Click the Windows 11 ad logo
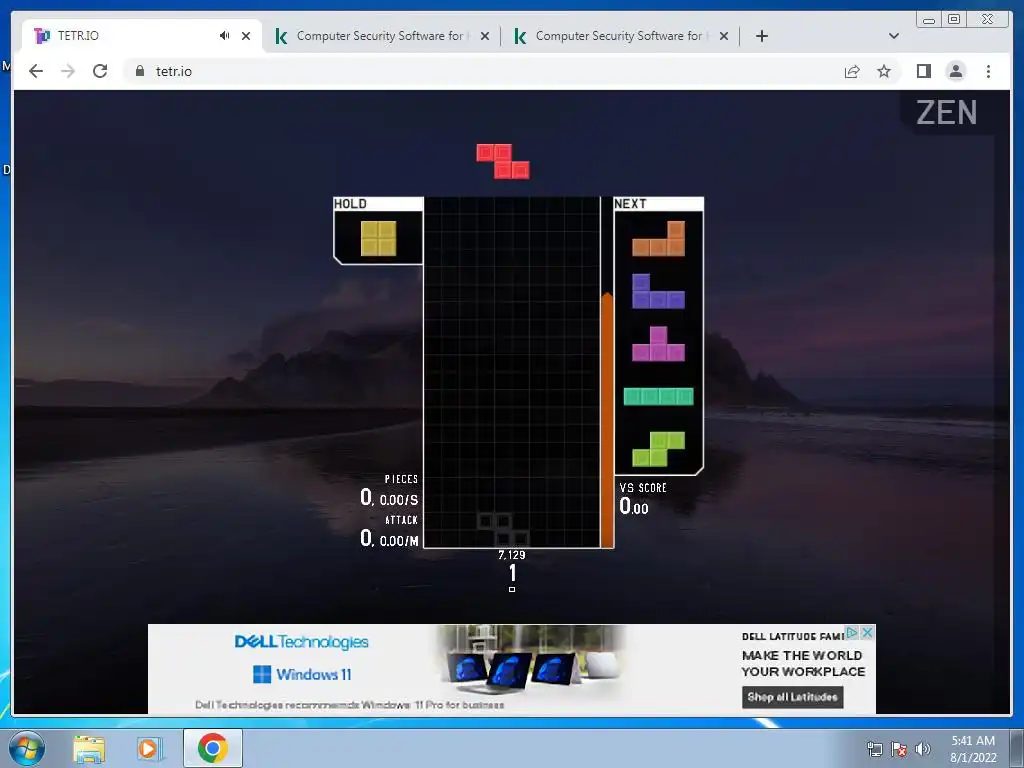This screenshot has width=1024, height=768. [302, 674]
